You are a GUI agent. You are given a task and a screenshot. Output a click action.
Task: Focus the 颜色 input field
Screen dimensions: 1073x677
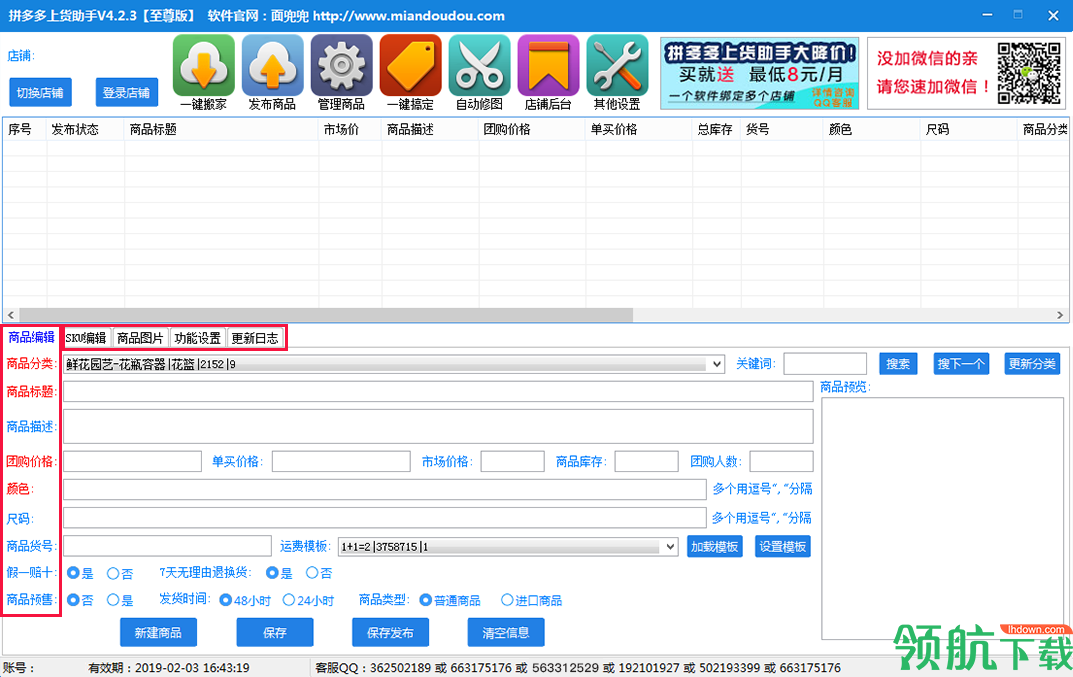[385, 489]
